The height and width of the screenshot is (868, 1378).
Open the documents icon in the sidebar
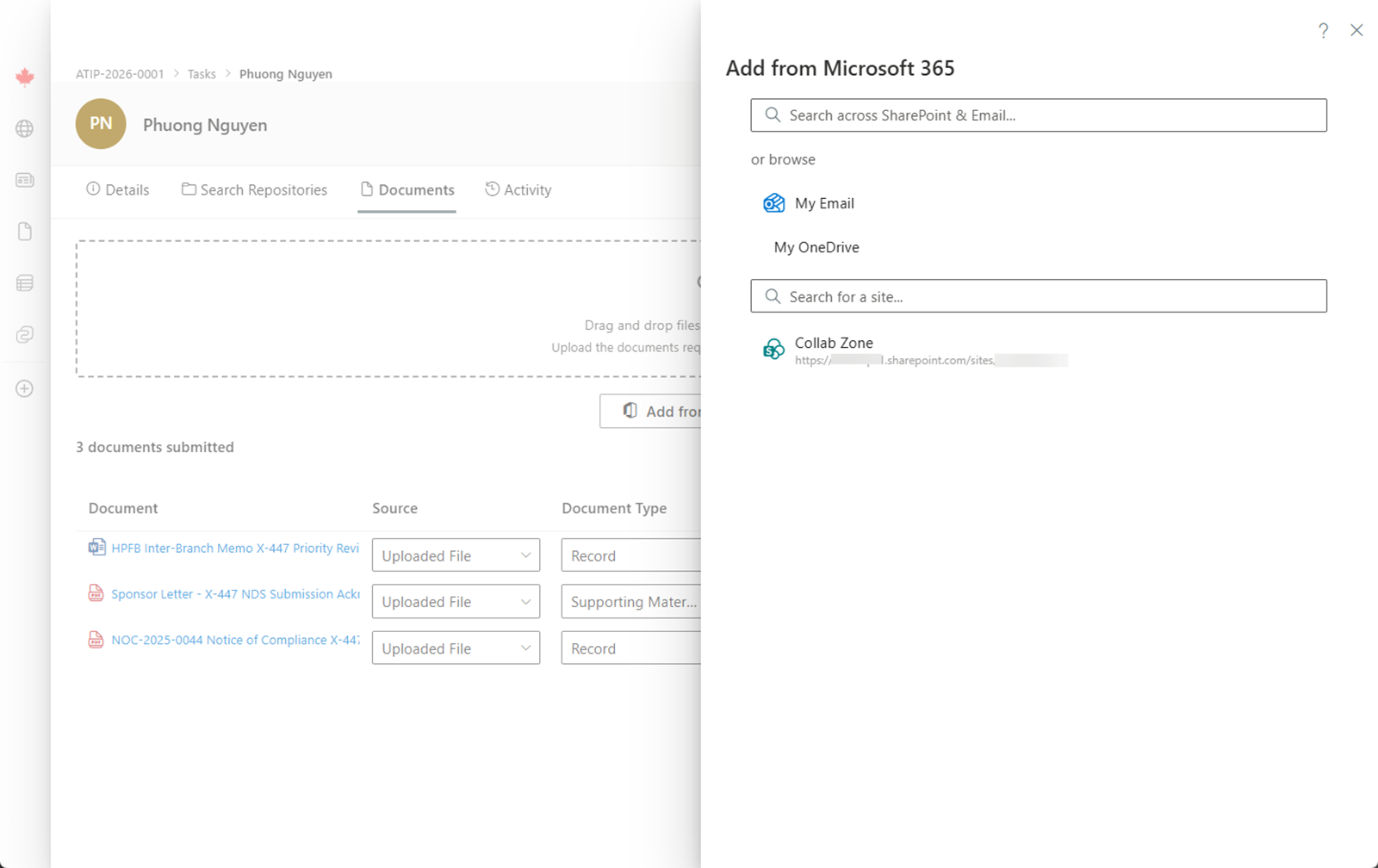pos(24,231)
